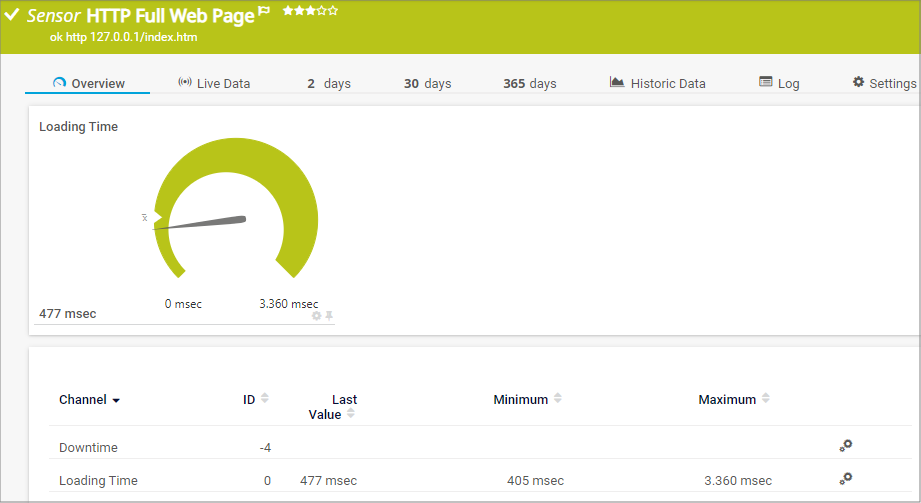The width and height of the screenshot is (921, 503).
Task: Show the 365 days graph tab
Action: (529, 83)
